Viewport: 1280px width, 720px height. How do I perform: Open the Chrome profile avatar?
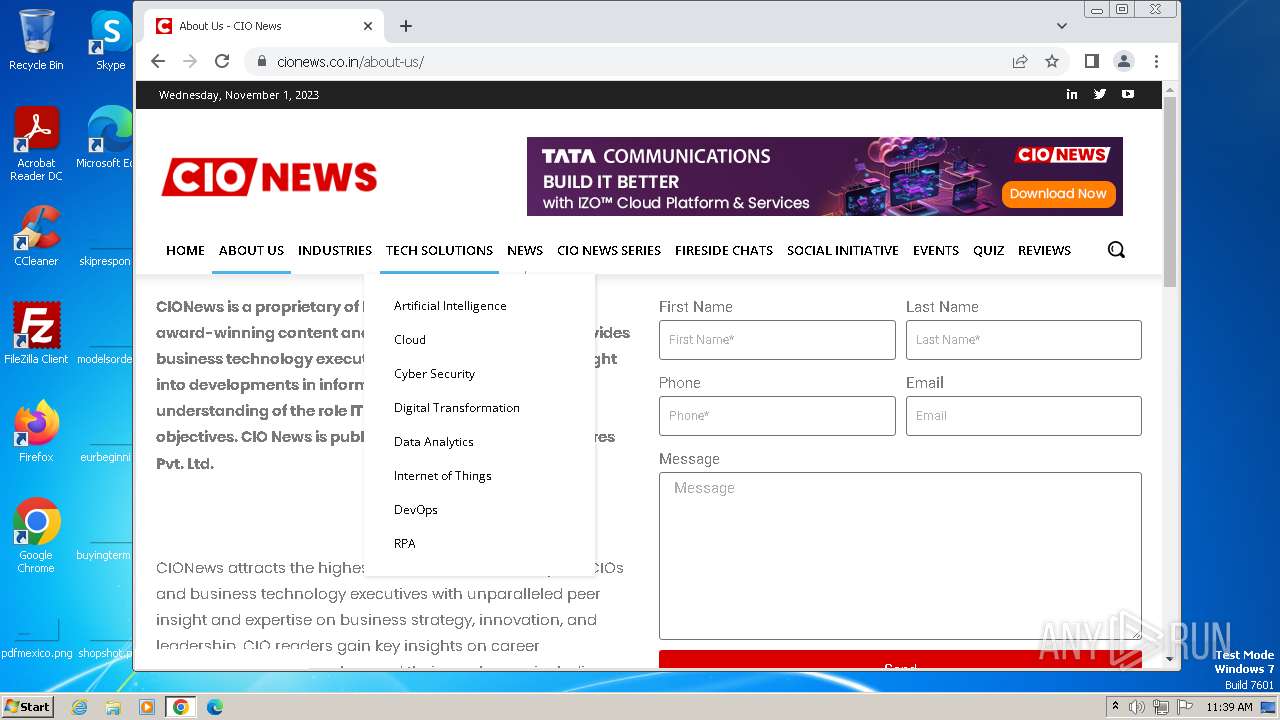tap(1124, 61)
